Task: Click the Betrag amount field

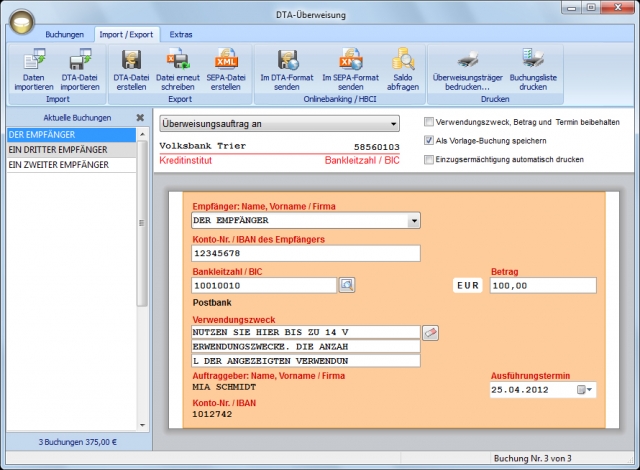Action: click(543, 285)
